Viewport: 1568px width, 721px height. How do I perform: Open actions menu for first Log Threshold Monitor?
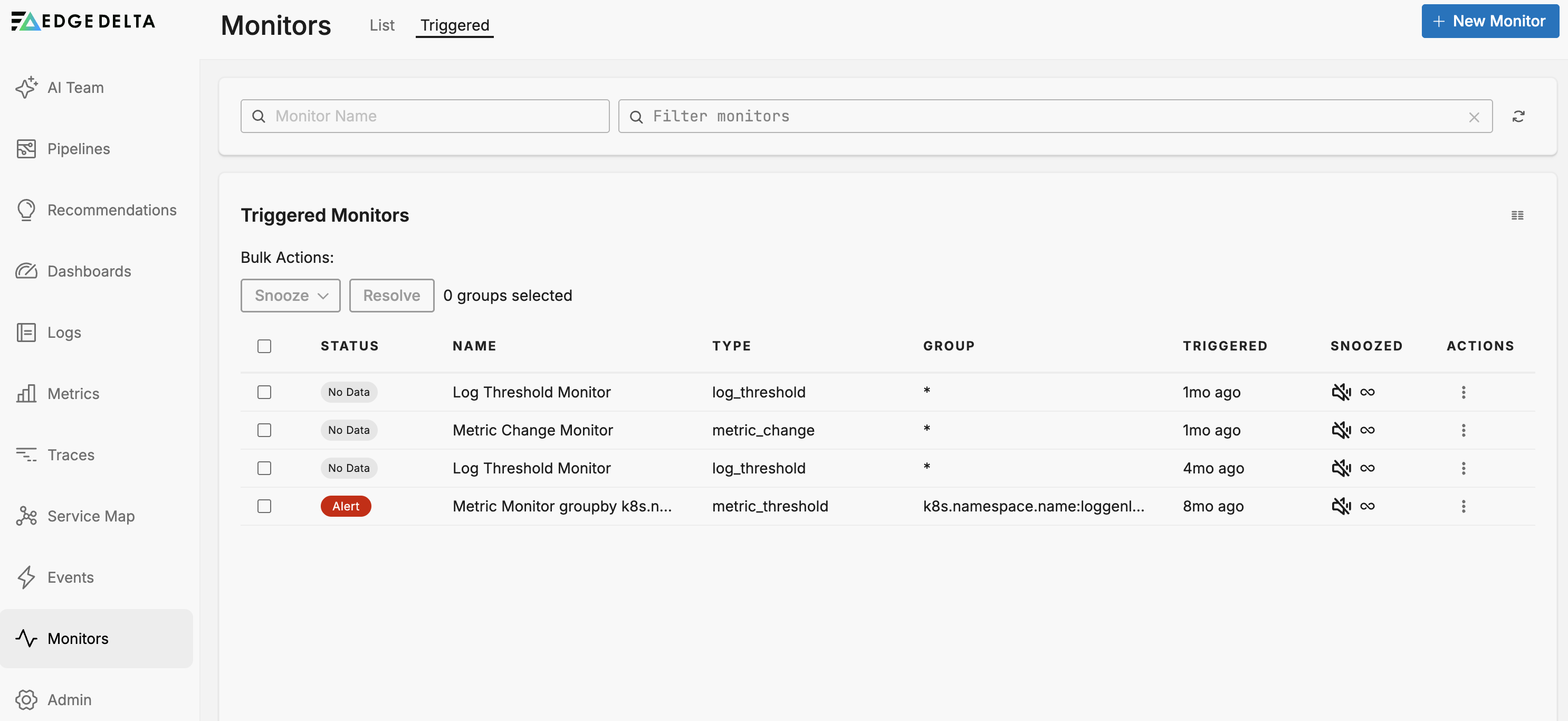1464,392
